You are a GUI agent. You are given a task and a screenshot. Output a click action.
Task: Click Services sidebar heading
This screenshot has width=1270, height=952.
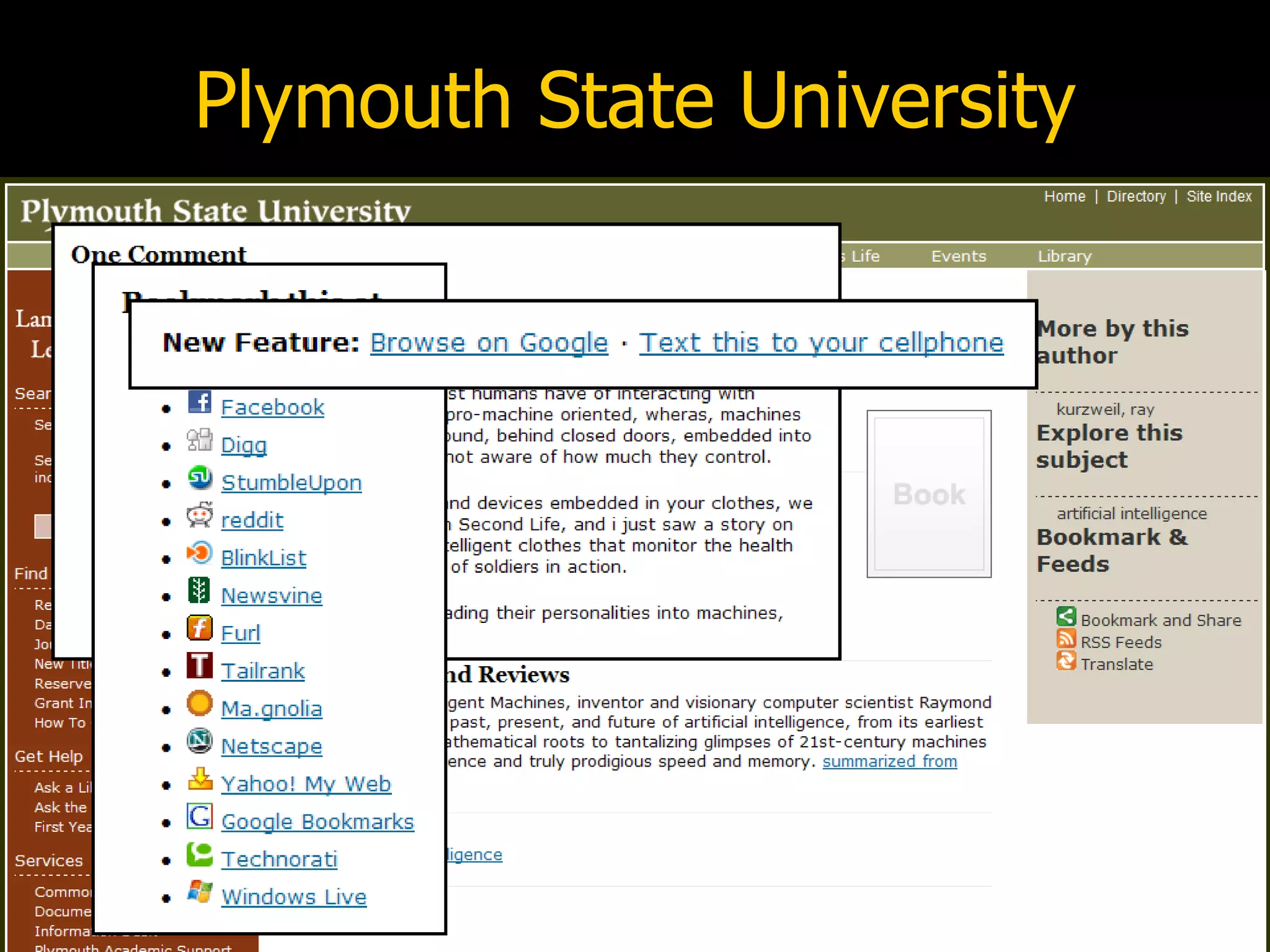pos(49,861)
